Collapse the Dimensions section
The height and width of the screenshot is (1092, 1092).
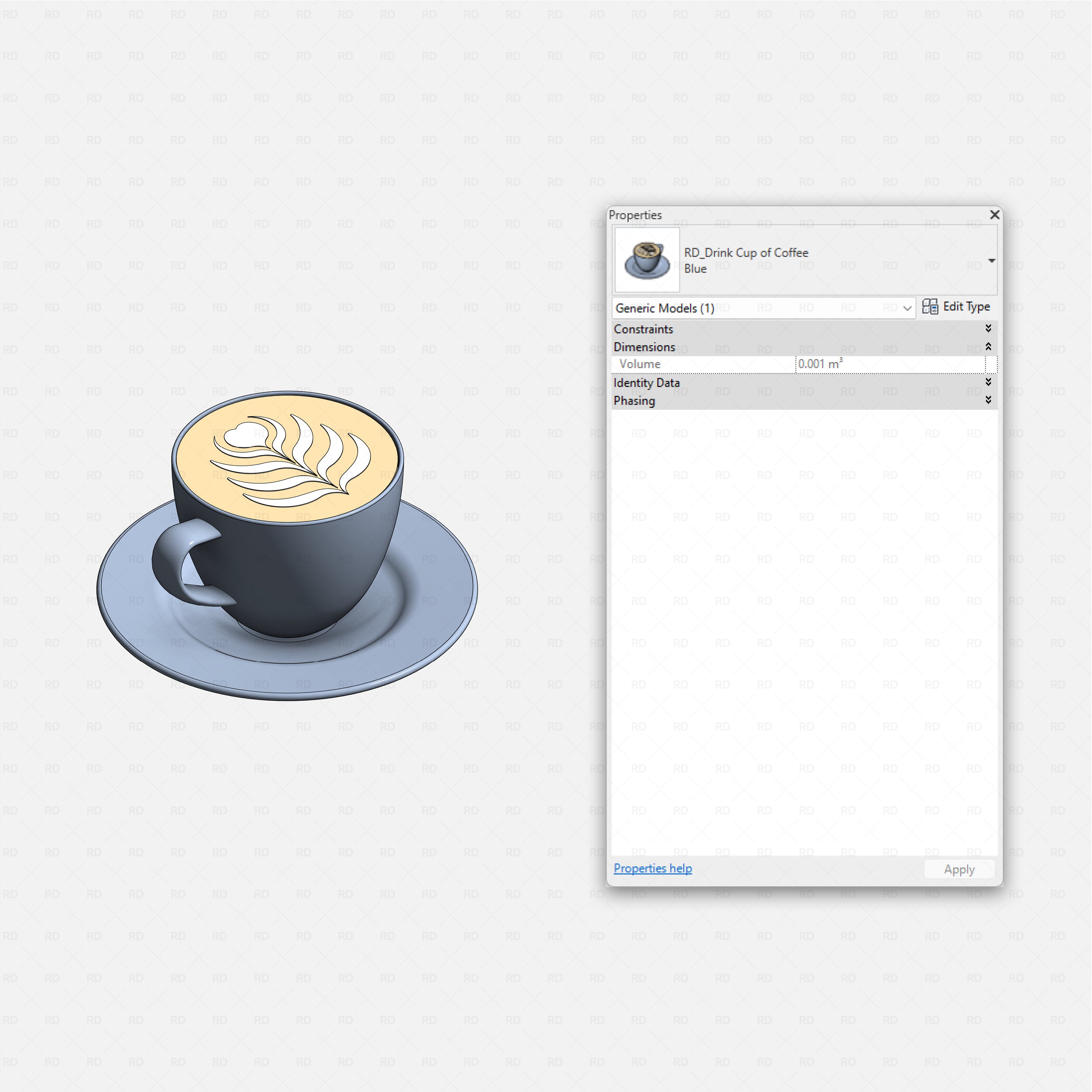click(989, 346)
